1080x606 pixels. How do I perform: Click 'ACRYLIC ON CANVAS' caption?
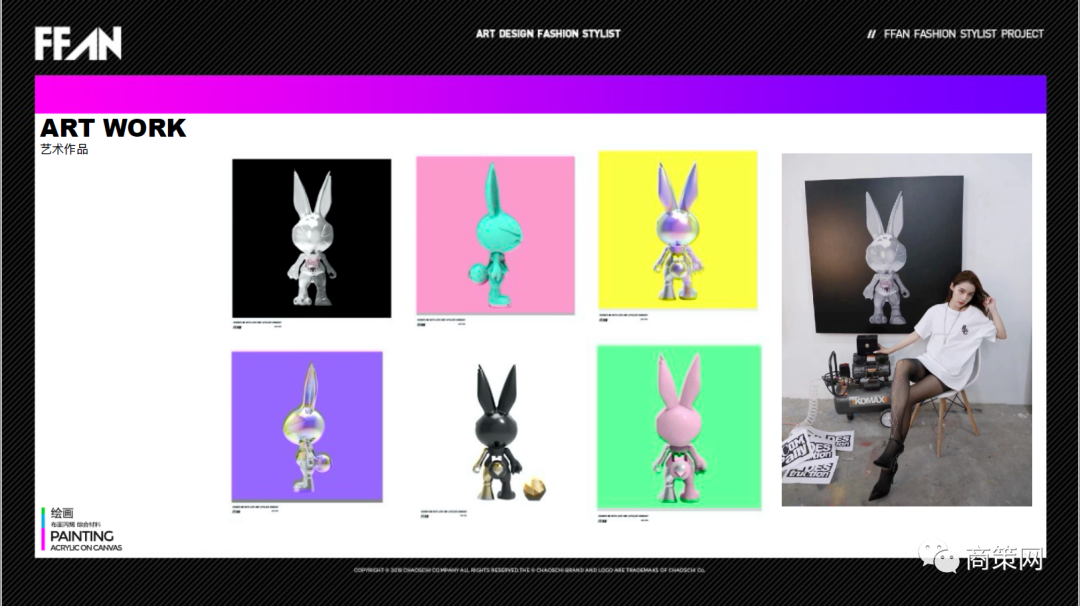[85, 548]
